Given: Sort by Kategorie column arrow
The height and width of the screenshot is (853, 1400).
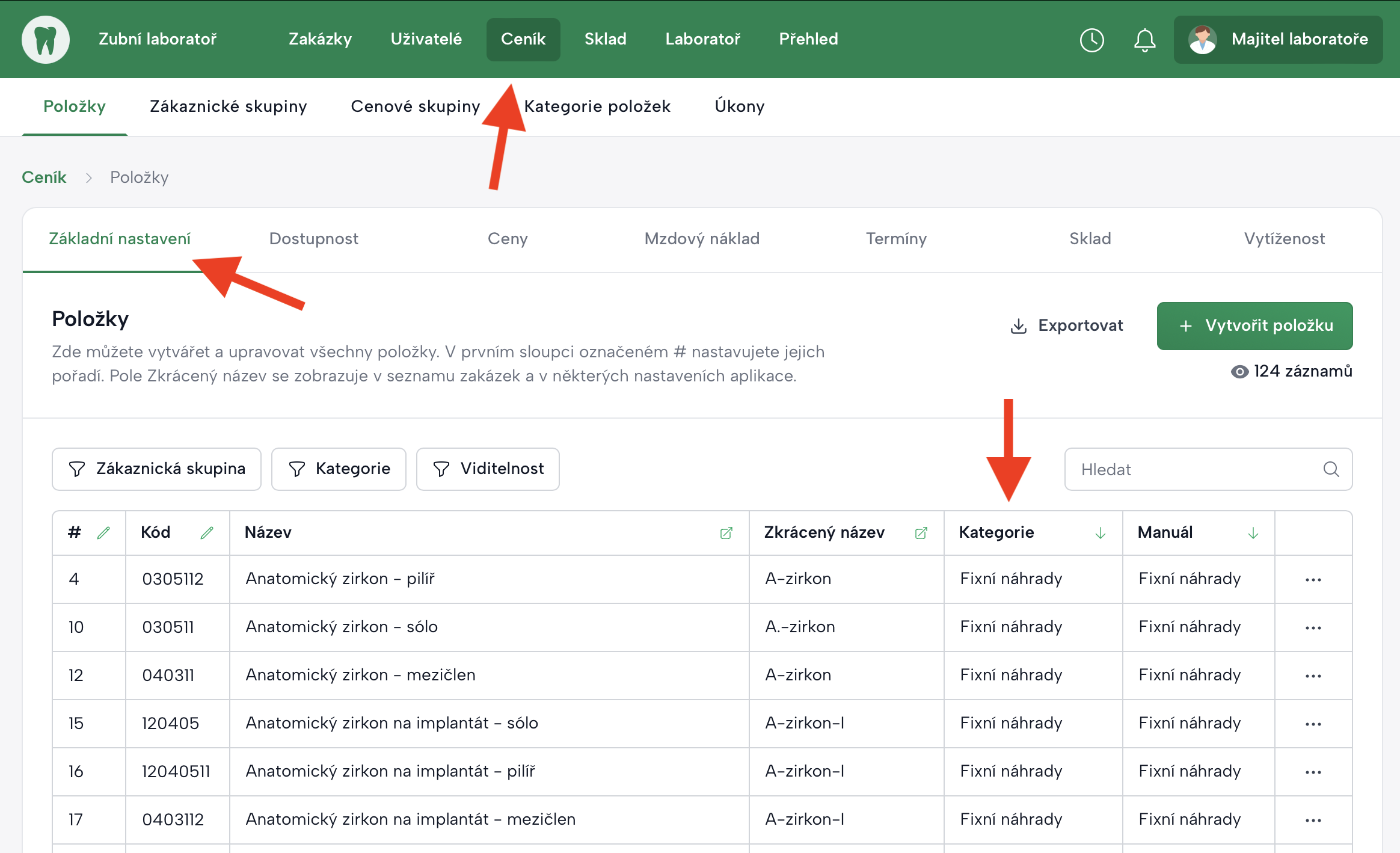Looking at the screenshot, I should (1100, 533).
